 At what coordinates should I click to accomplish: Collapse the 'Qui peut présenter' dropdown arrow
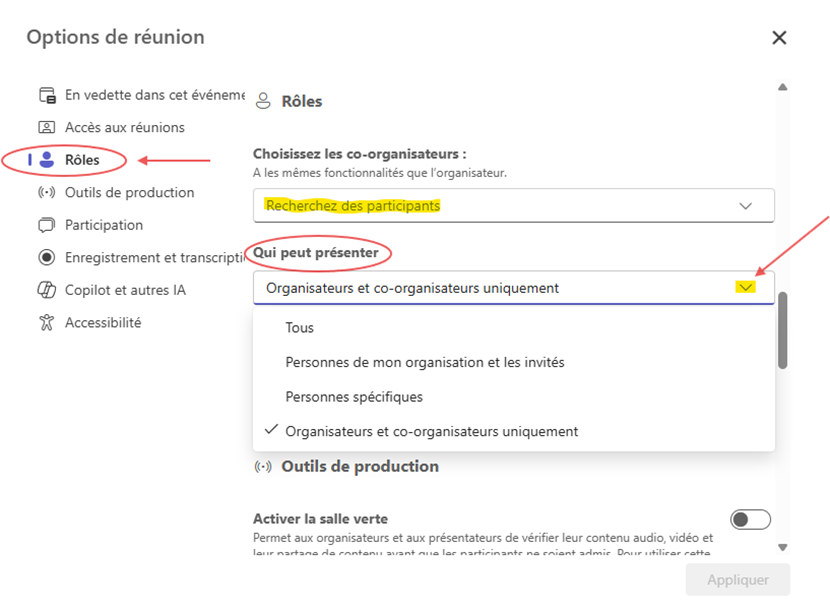[745, 288]
